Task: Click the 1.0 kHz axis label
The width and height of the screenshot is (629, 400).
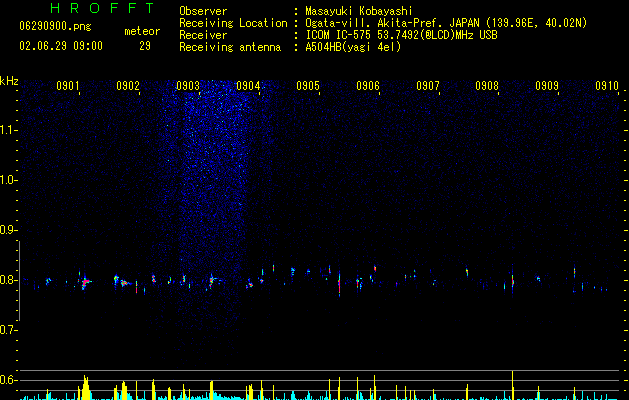Action: [8, 180]
